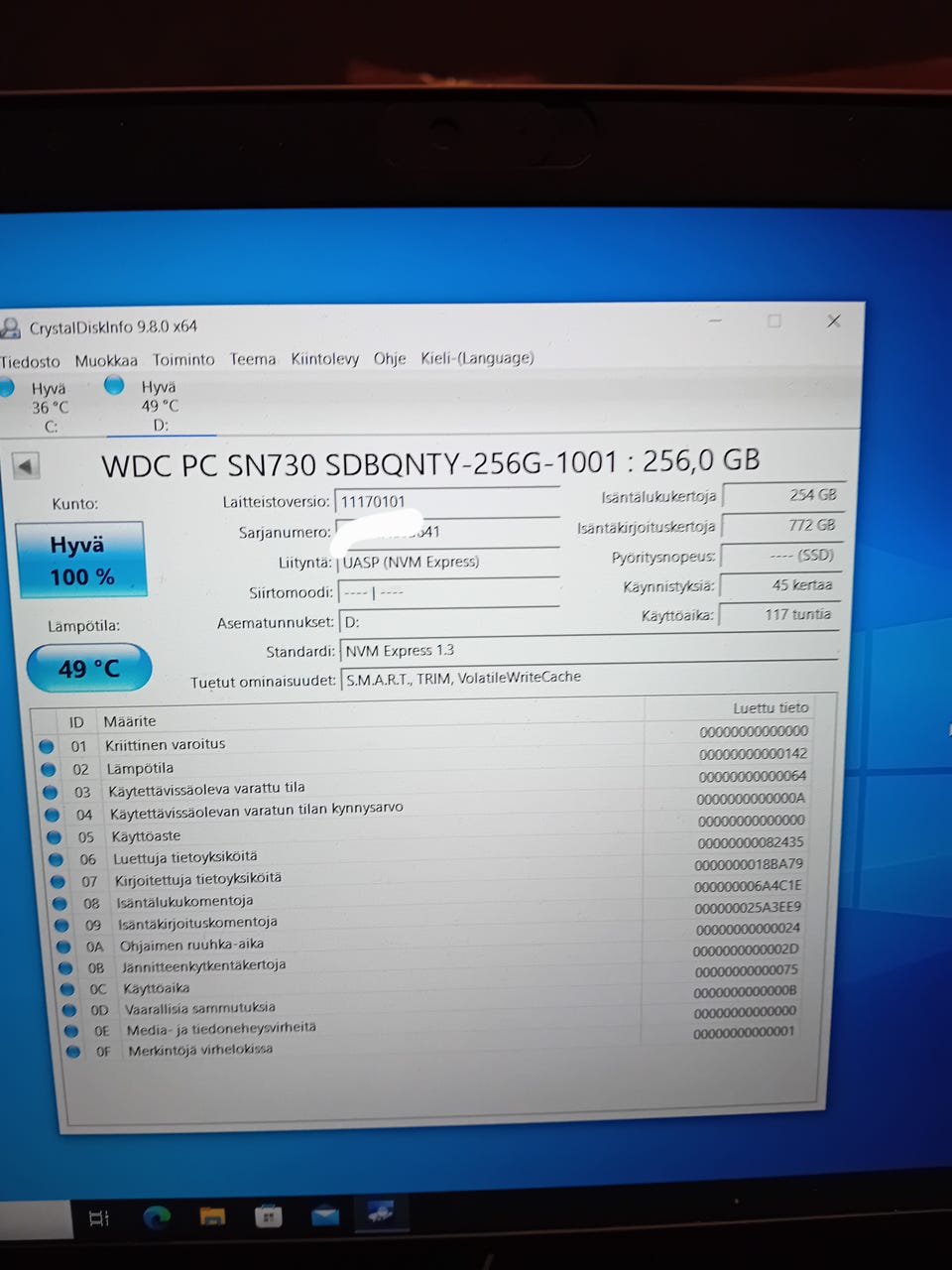Select drive D: in the disk bar
This screenshot has height=1270, width=952.
[159, 405]
